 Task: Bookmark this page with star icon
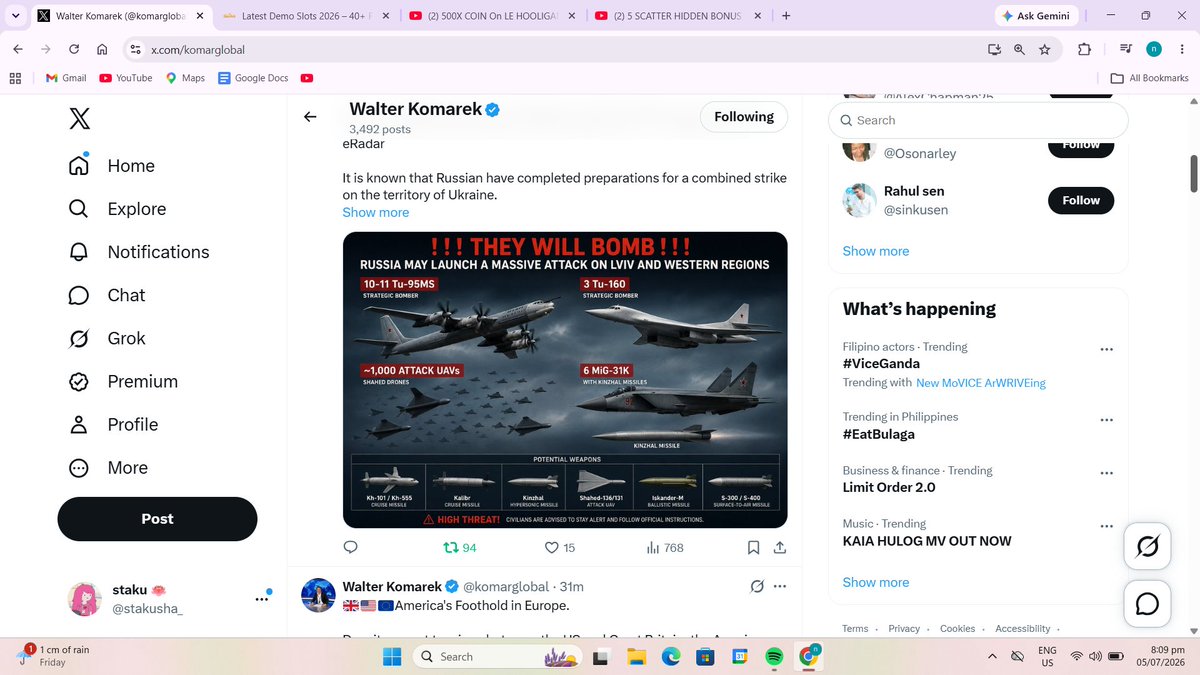point(1044,49)
